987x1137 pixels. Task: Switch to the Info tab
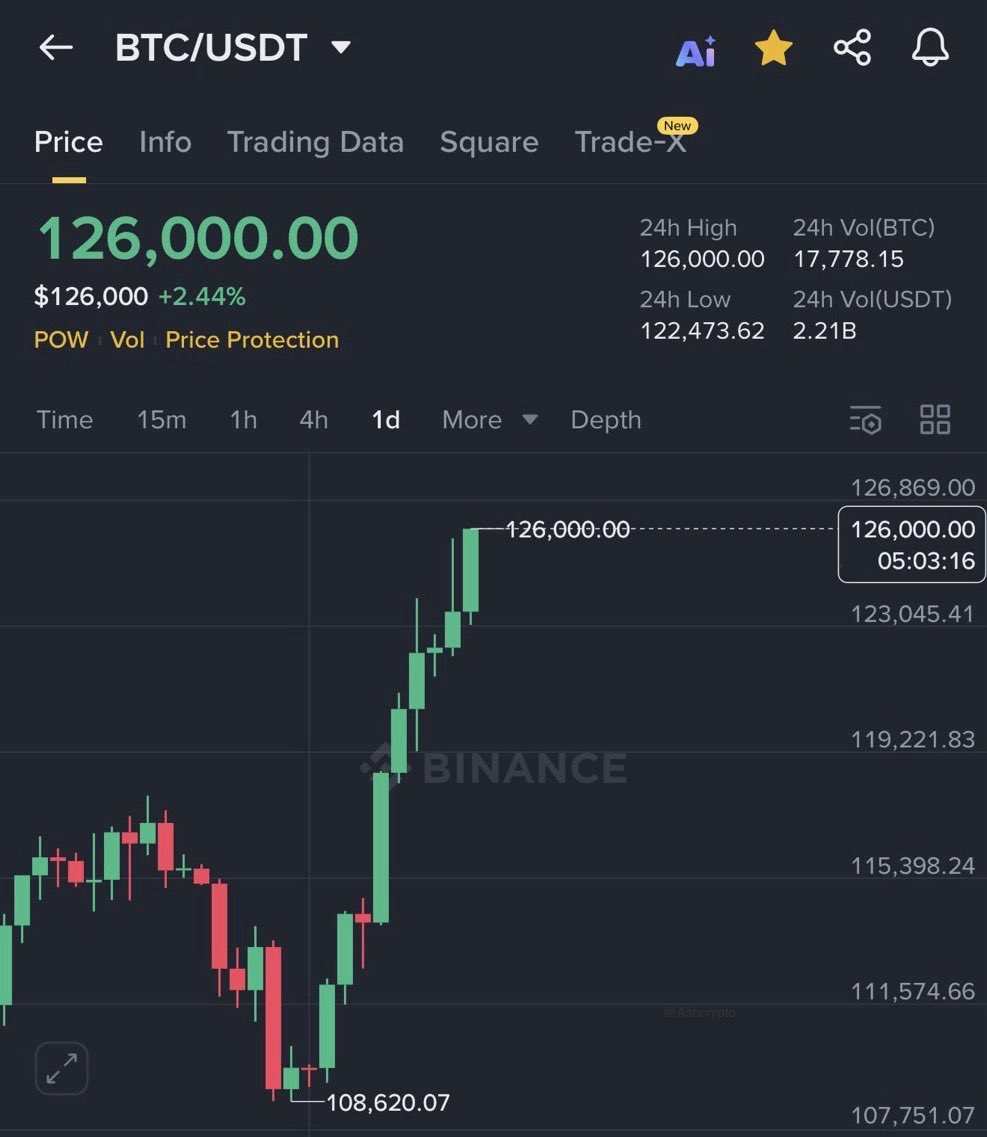click(165, 142)
